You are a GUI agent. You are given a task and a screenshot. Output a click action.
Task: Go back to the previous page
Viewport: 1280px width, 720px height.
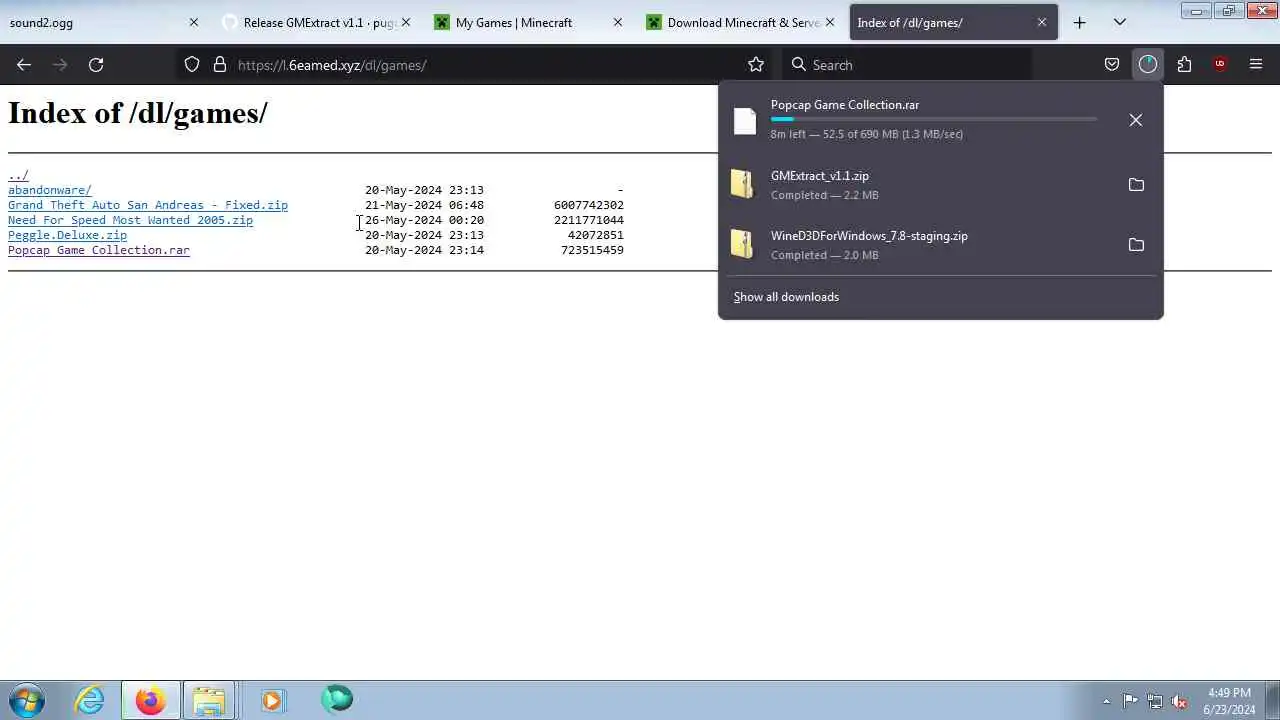[x=24, y=65]
